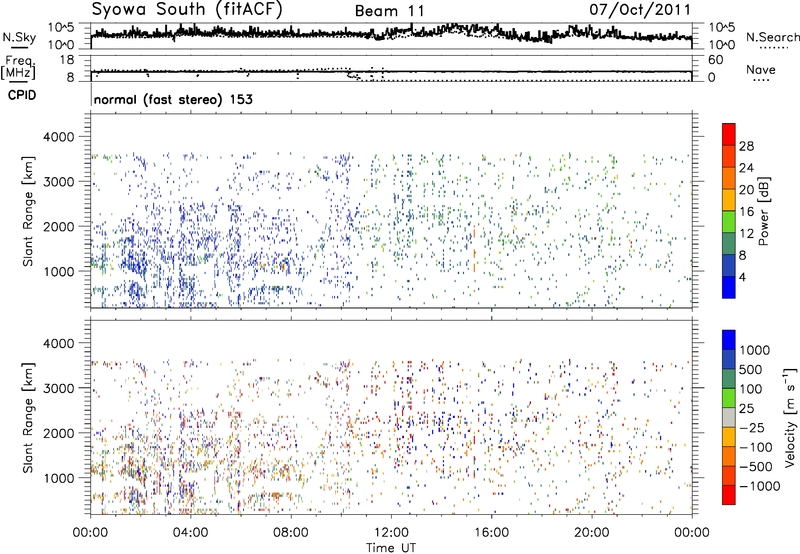This screenshot has width=800, height=554.
Task: Click the '1000' tick on velocity panel
Action: pos(59,478)
